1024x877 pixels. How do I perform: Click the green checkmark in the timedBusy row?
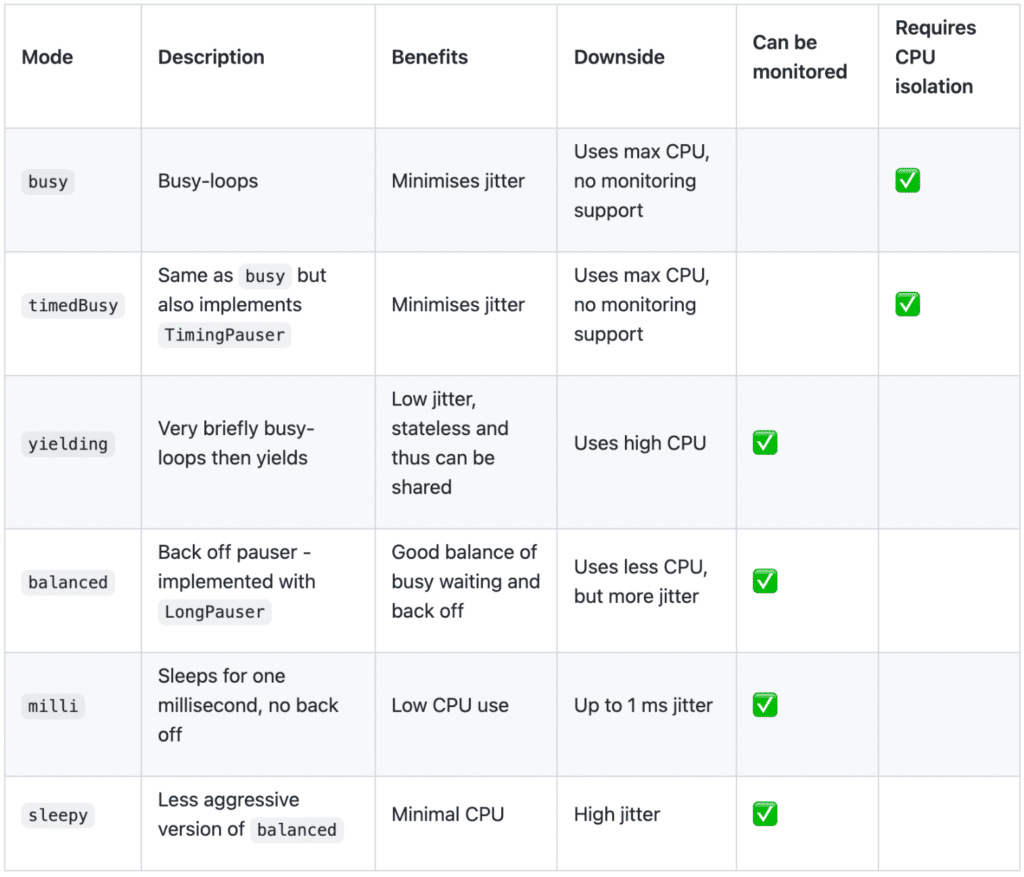pyautogui.click(x=907, y=304)
